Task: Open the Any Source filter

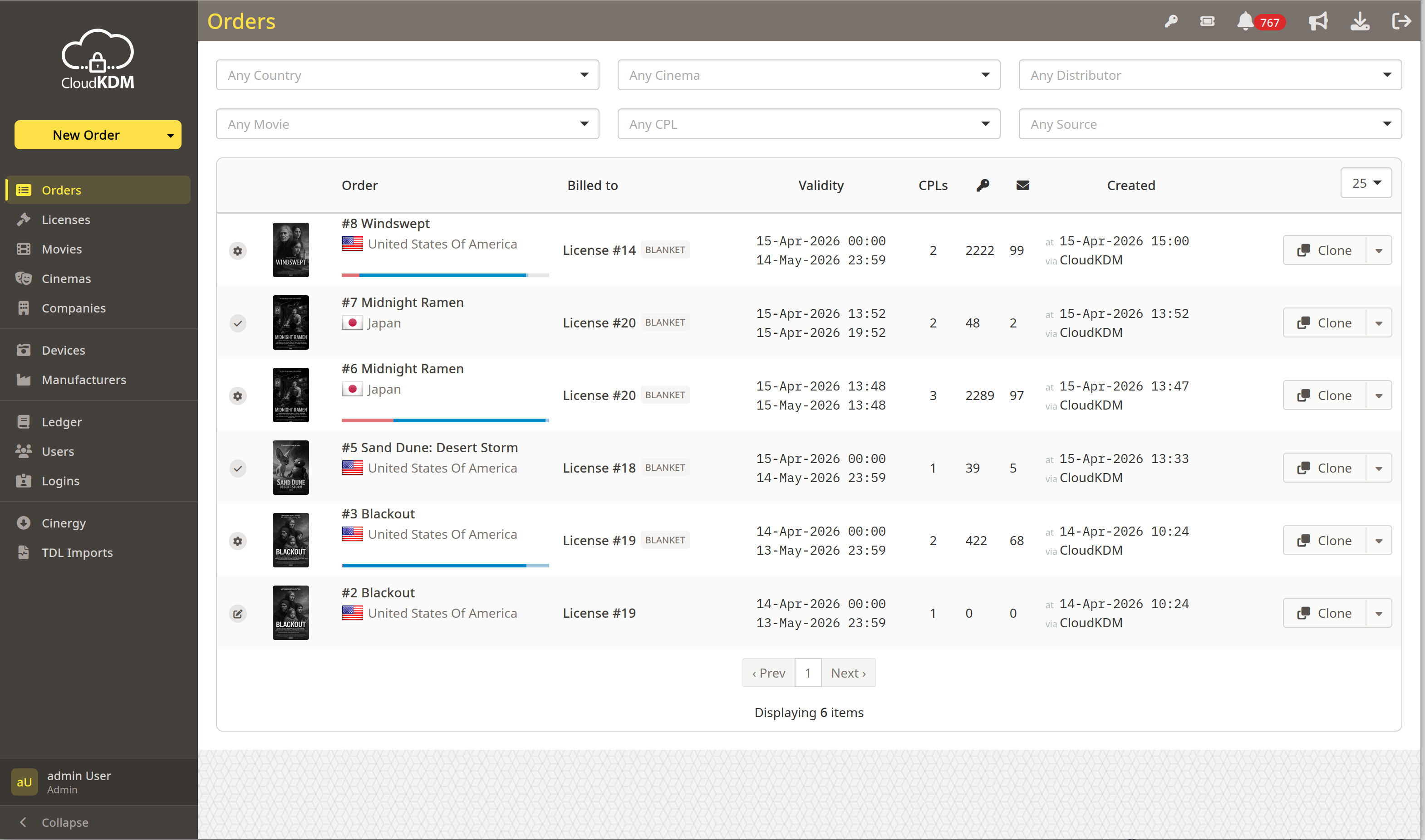Action: 1210,124
